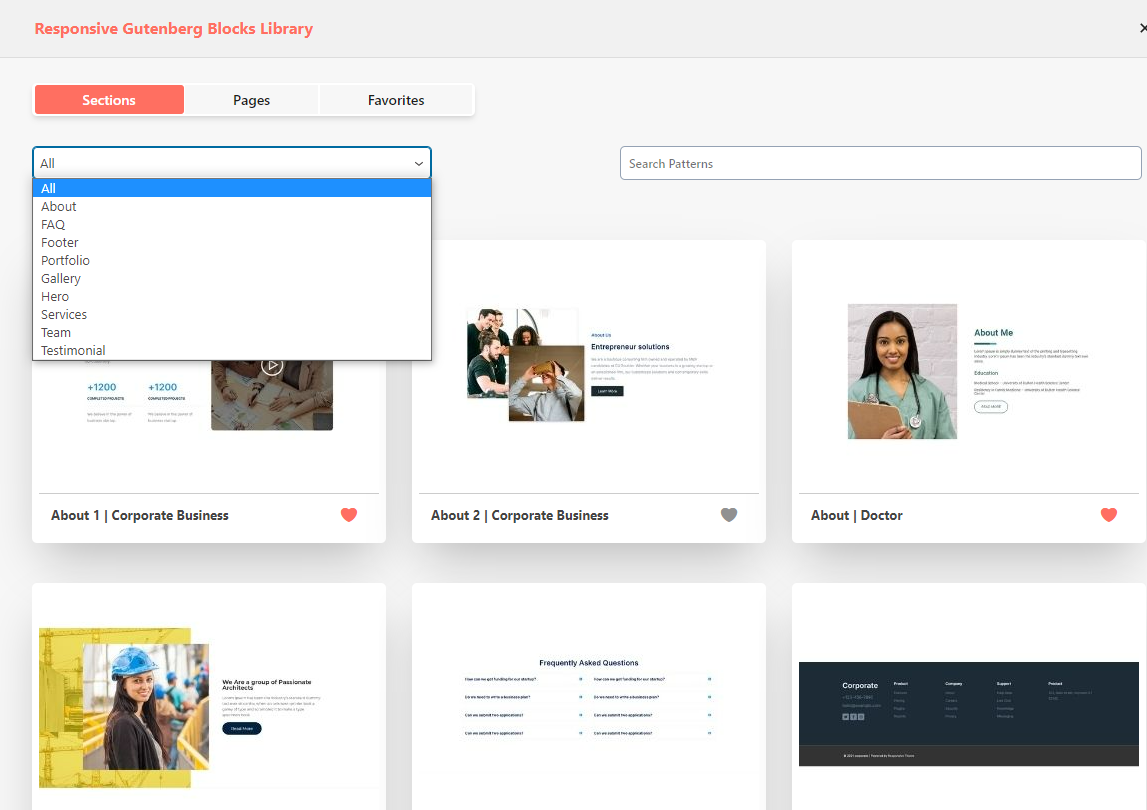This screenshot has width=1147, height=810.
Task: Switch to the Sections tab
Action: pos(109,100)
